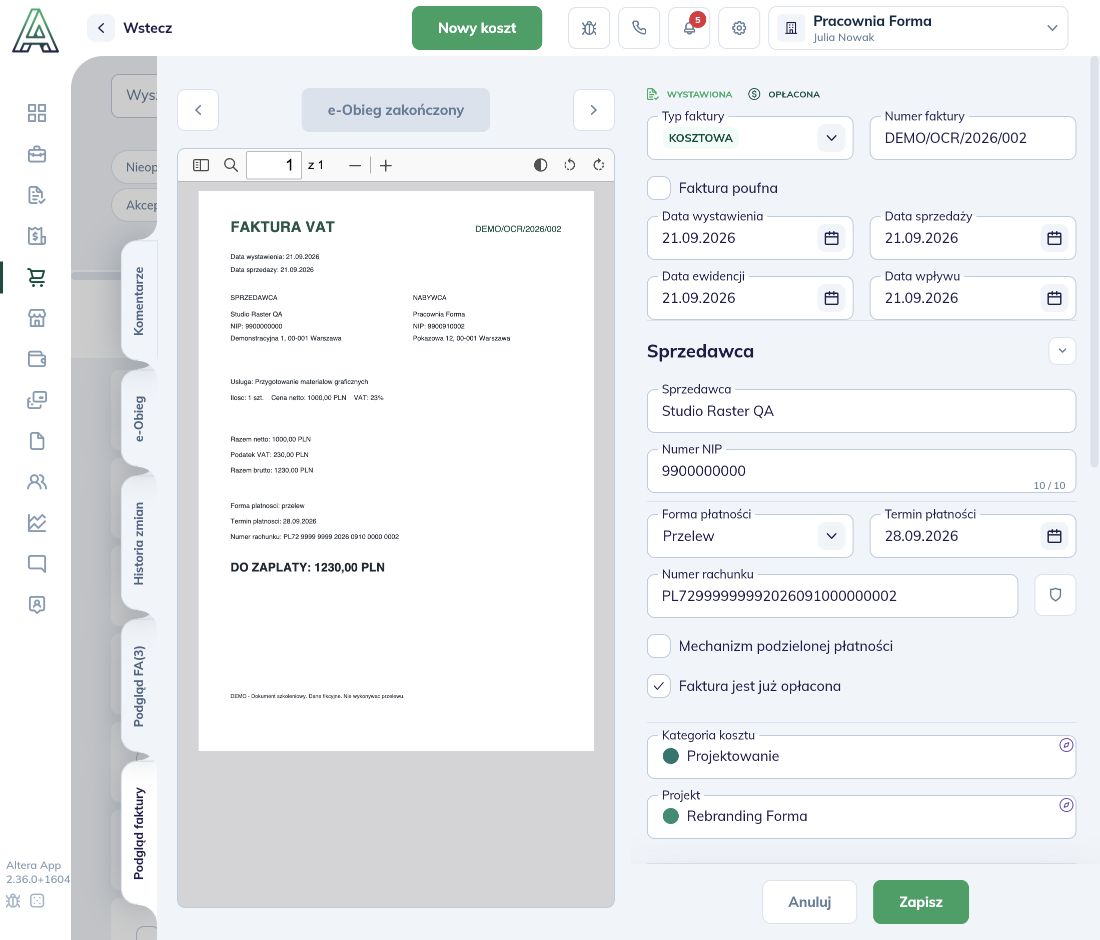The image size is (1100, 940).
Task: Click the Zapisz button
Action: pyautogui.click(x=920, y=902)
